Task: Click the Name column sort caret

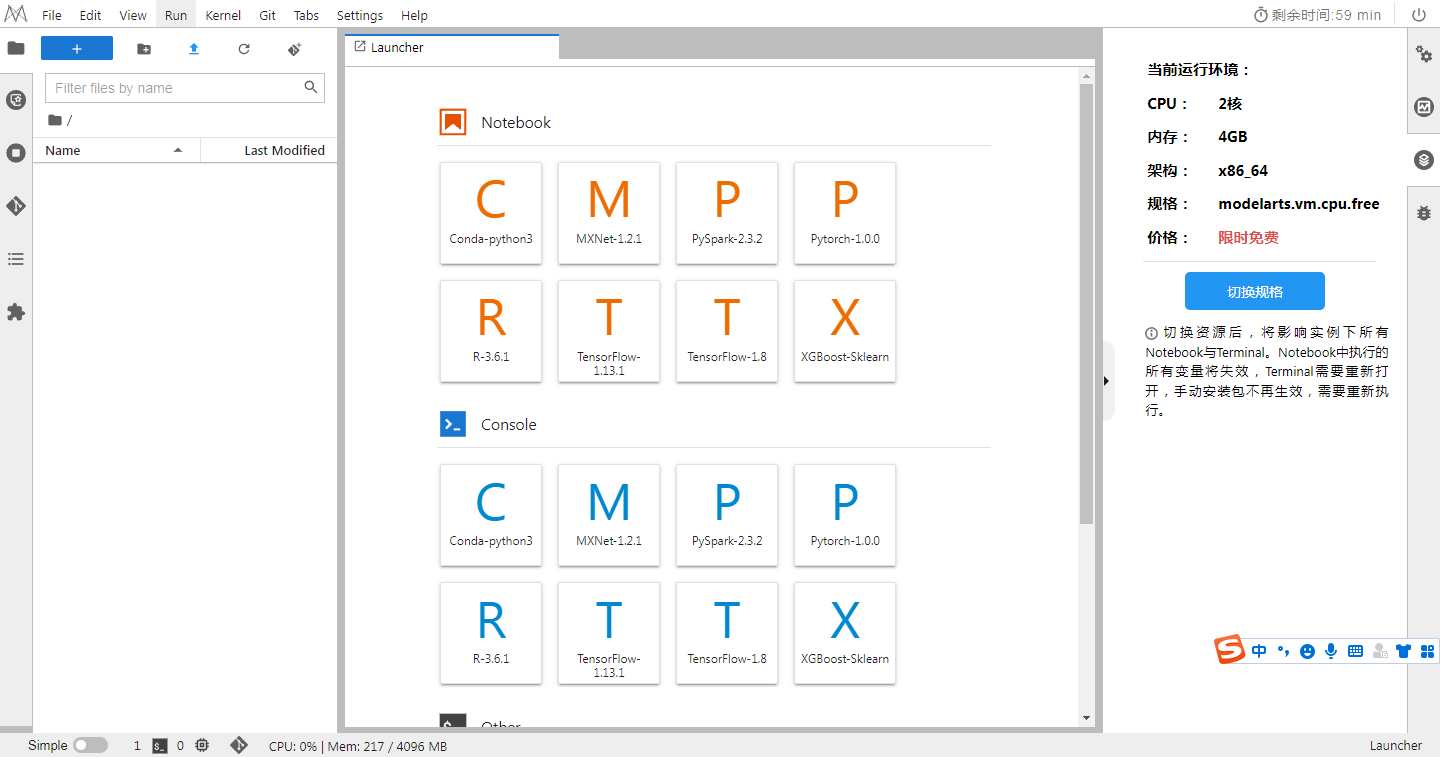Action: tap(178, 150)
